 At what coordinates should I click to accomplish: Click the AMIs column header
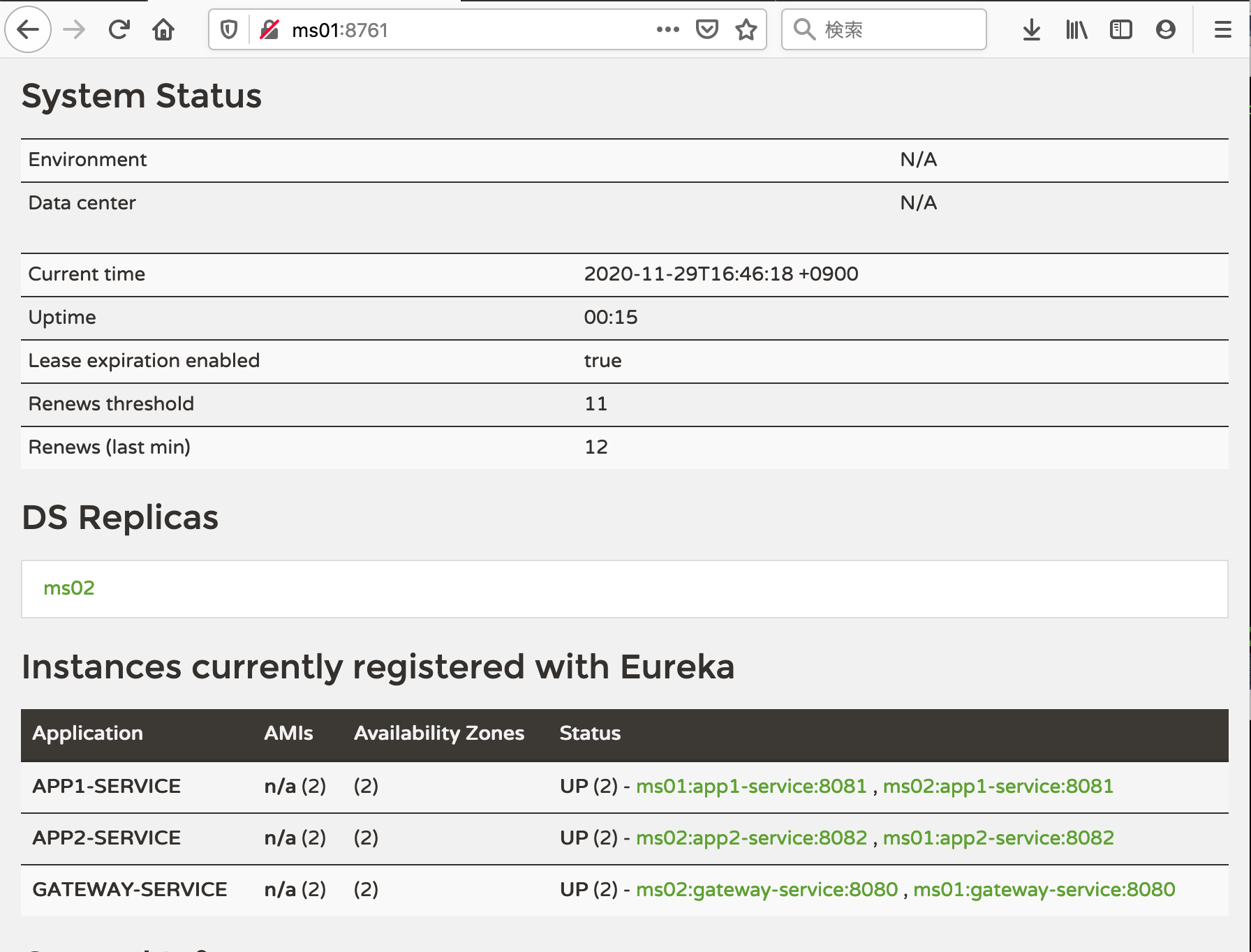[x=288, y=733]
